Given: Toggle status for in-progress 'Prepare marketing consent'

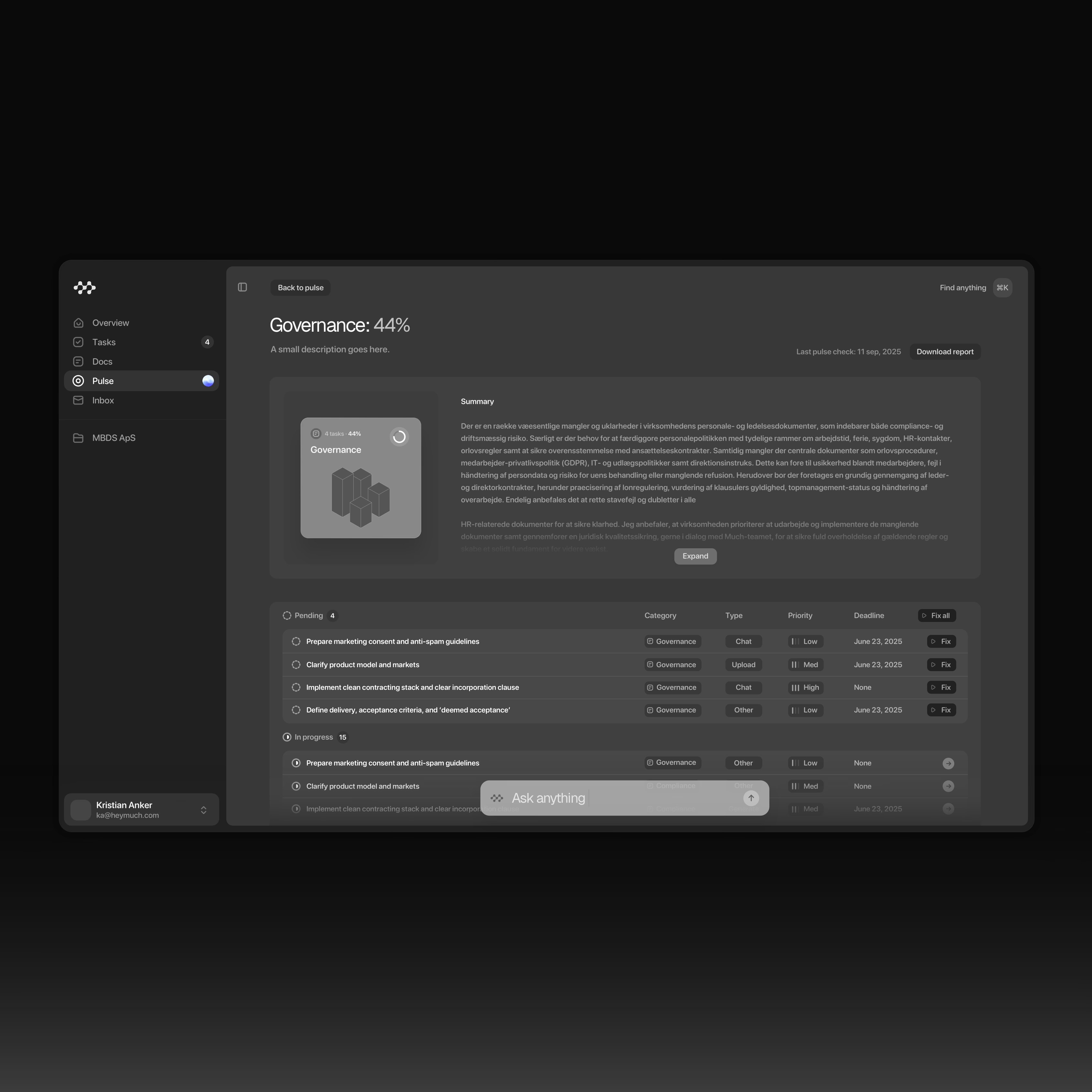Looking at the screenshot, I should click(x=296, y=763).
